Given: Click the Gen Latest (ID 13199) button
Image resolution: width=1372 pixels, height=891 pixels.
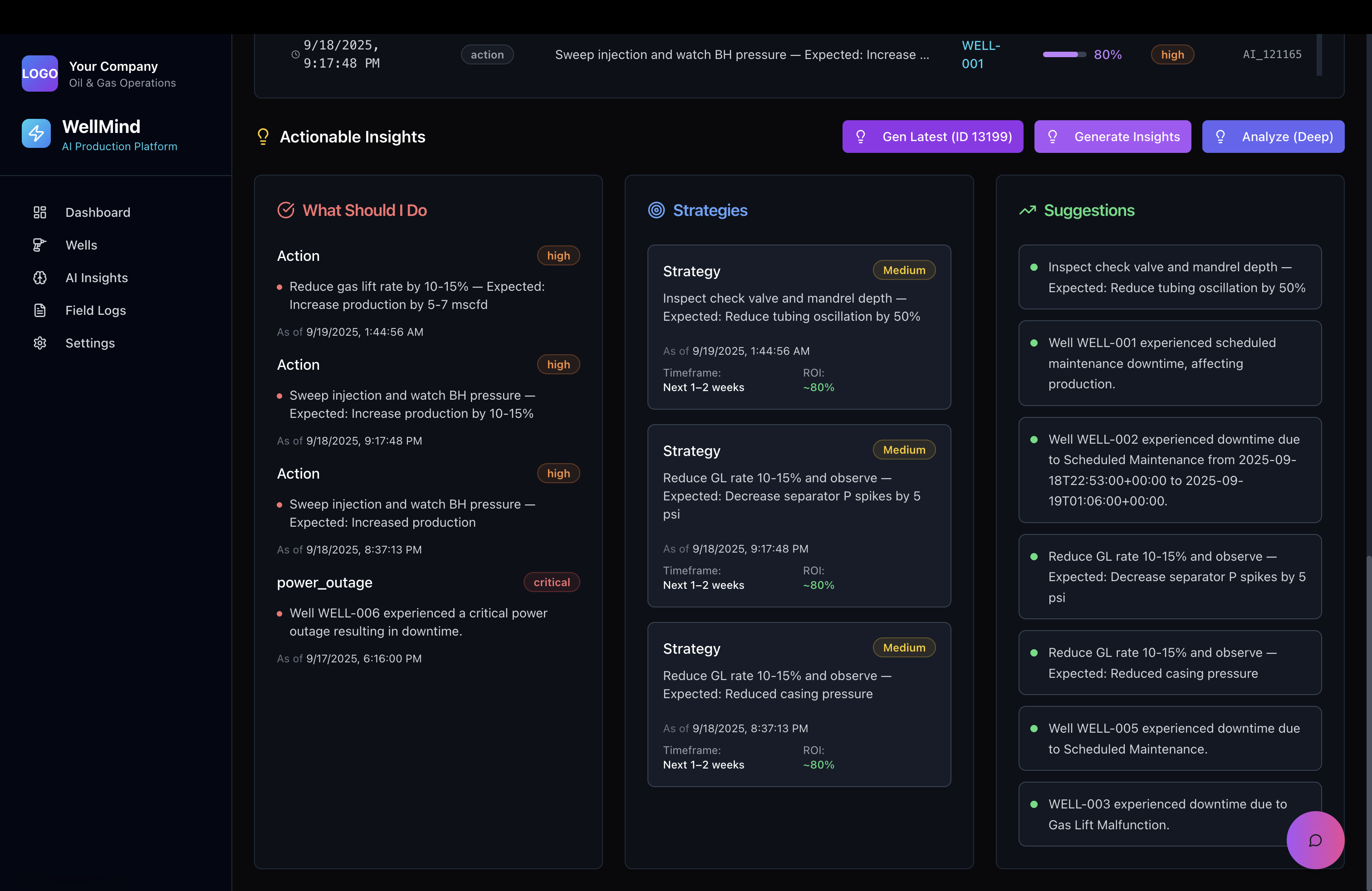Looking at the screenshot, I should [x=933, y=137].
